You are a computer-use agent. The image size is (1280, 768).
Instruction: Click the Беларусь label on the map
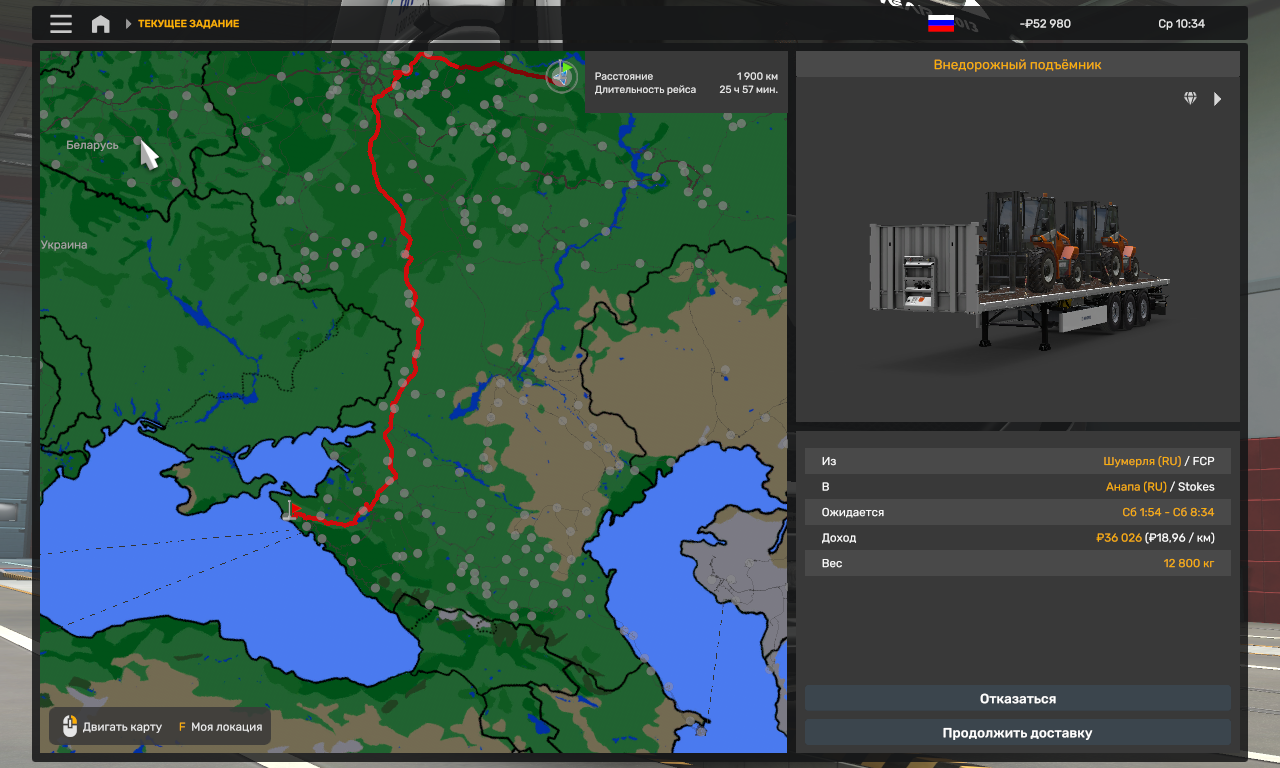(x=93, y=145)
